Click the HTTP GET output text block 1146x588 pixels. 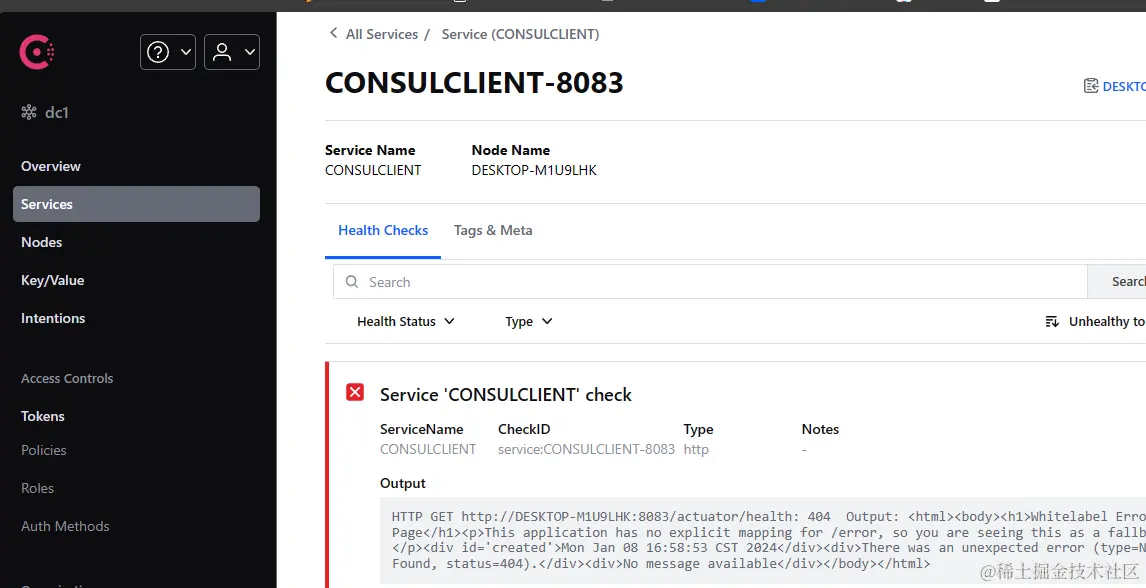coord(763,541)
